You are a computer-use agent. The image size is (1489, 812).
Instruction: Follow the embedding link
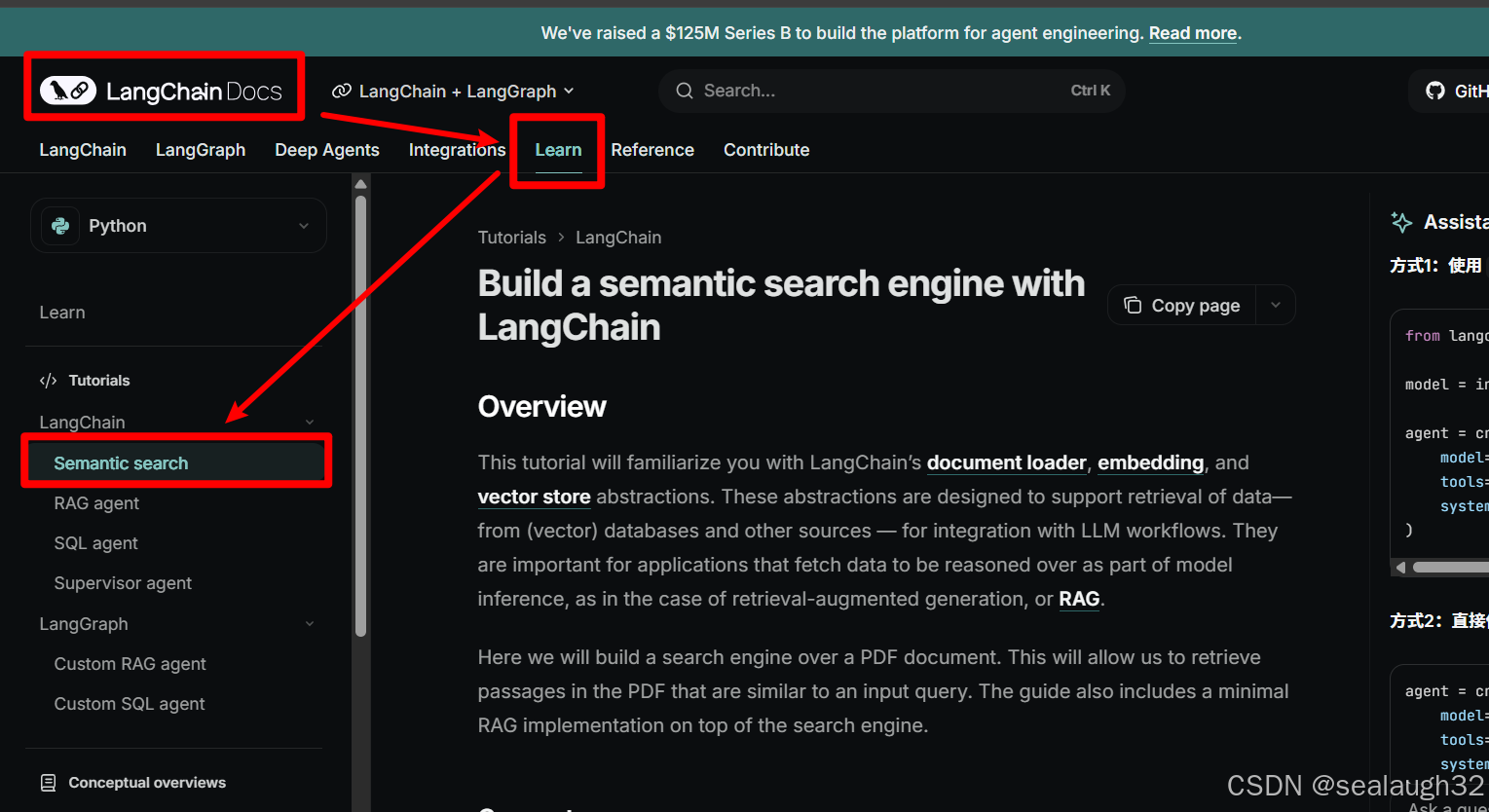1151,462
